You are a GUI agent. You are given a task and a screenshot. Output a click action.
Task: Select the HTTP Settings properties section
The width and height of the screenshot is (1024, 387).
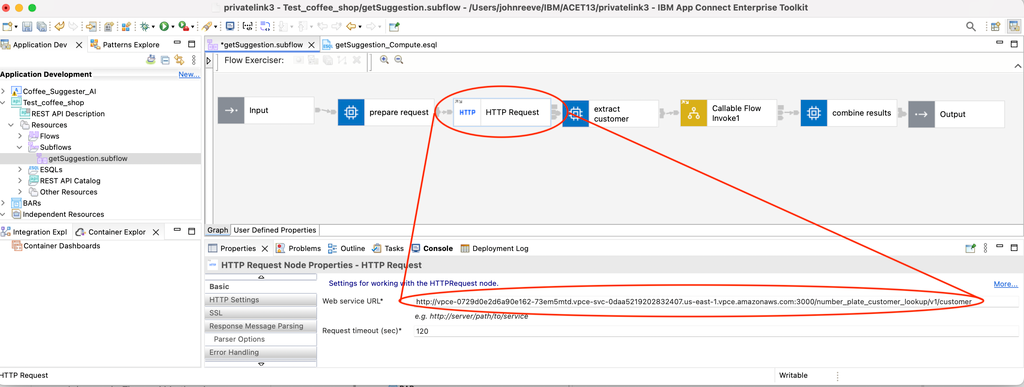coord(261,300)
